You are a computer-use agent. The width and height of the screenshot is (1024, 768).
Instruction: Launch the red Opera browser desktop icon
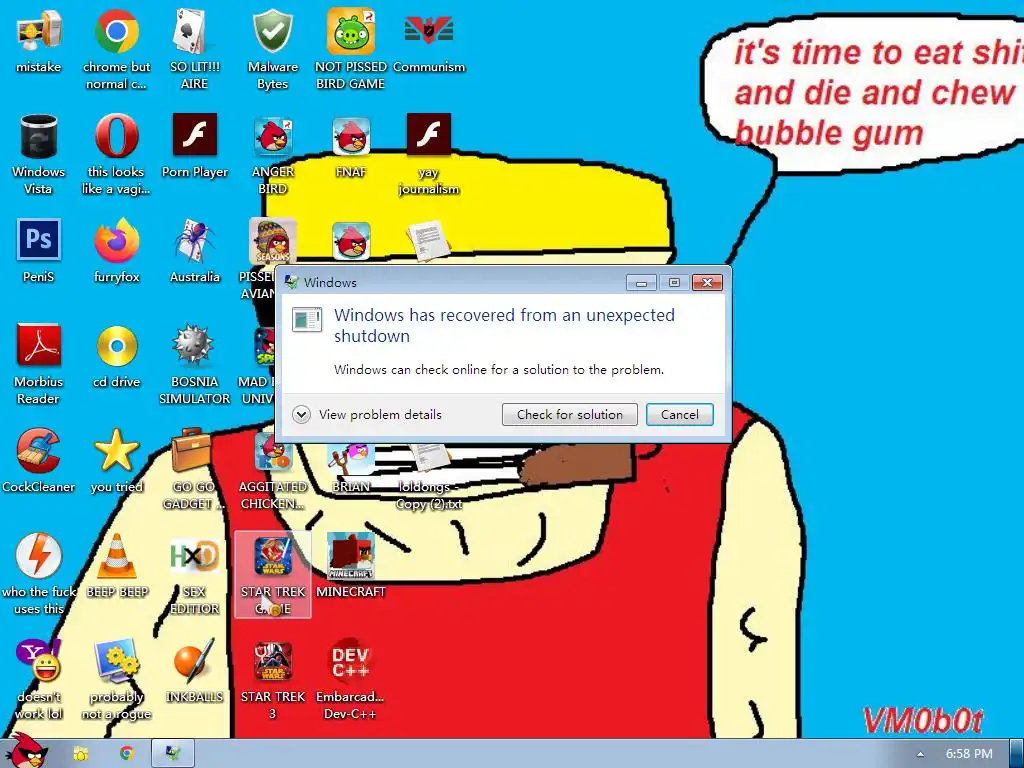point(116,154)
